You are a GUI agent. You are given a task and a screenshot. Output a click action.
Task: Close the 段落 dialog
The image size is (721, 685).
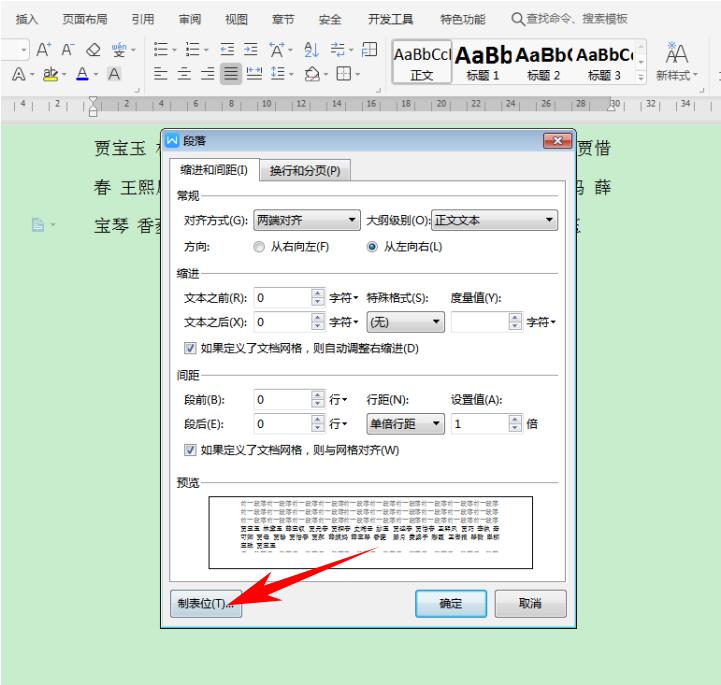pyautogui.click(x=557, y=141)
